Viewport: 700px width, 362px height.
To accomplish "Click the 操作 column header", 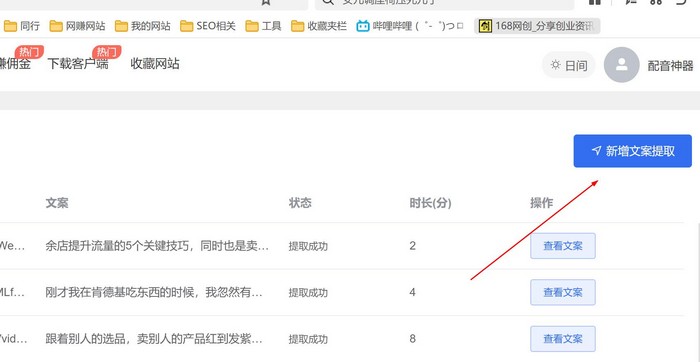I will click(x=542, y=203).
